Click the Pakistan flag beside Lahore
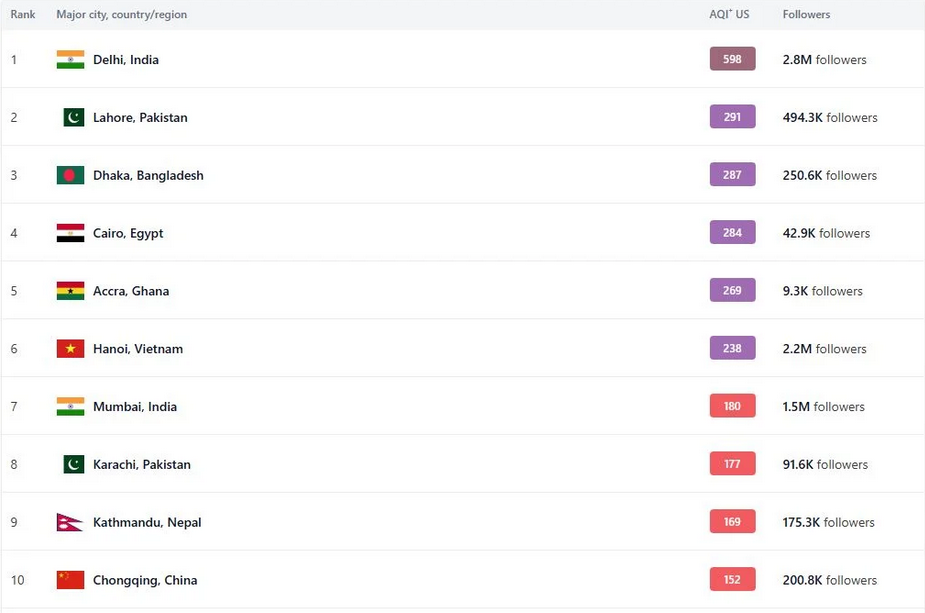The width and height of the screenshot is (925, 613). pos(74,117)
